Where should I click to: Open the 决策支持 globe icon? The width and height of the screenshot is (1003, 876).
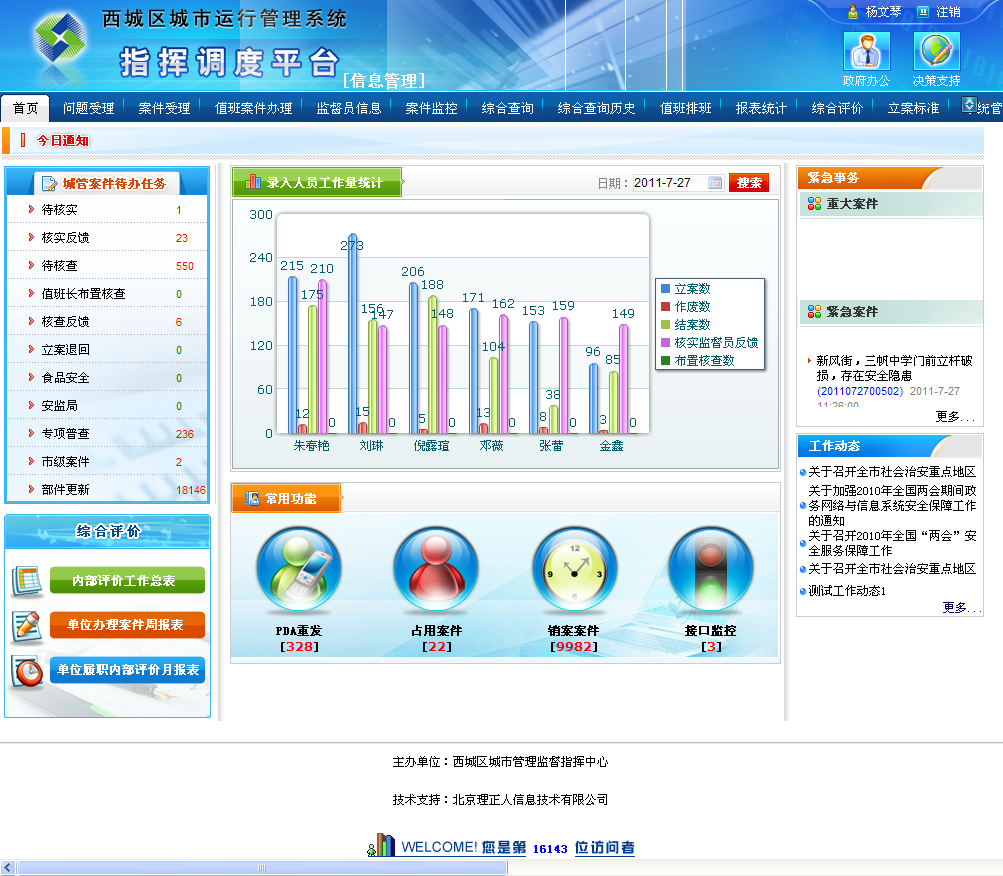point(936,51)
